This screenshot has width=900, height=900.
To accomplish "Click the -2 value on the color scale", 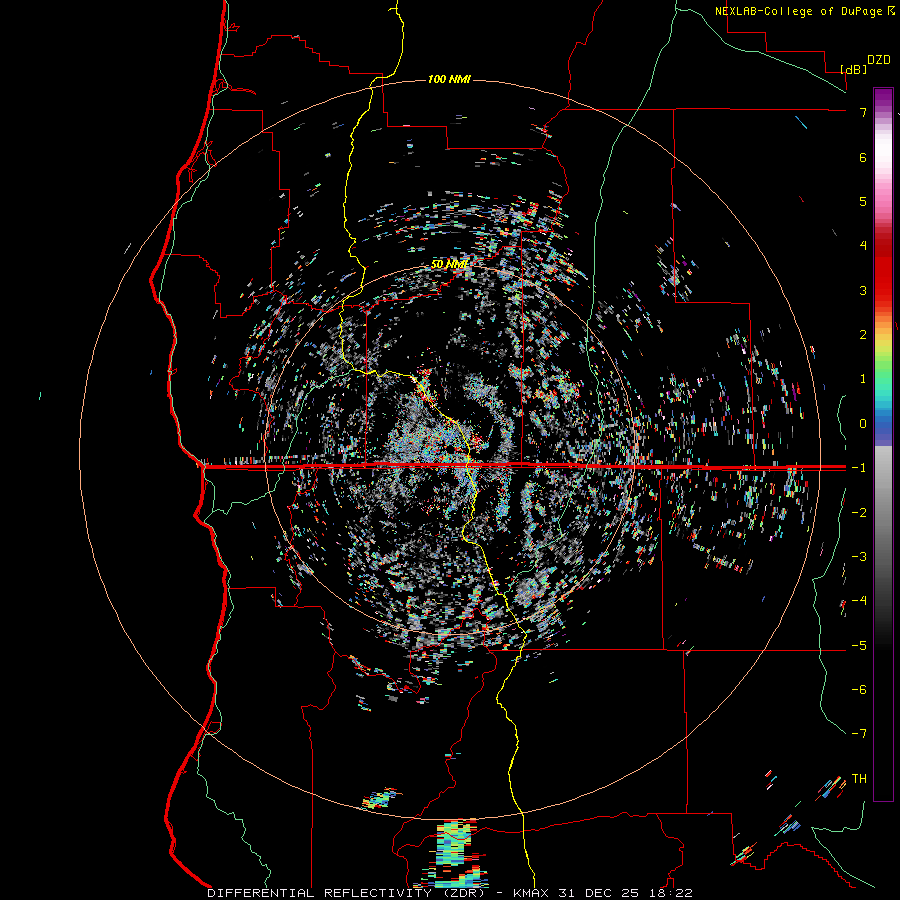I will coord(859,513).
